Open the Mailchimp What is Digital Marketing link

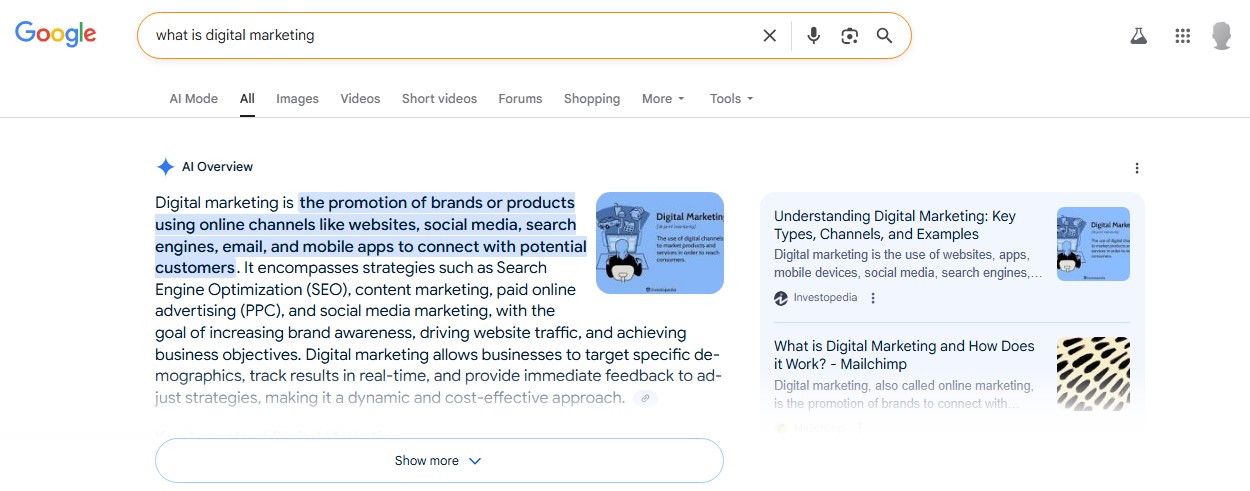(x=903, y=355)
